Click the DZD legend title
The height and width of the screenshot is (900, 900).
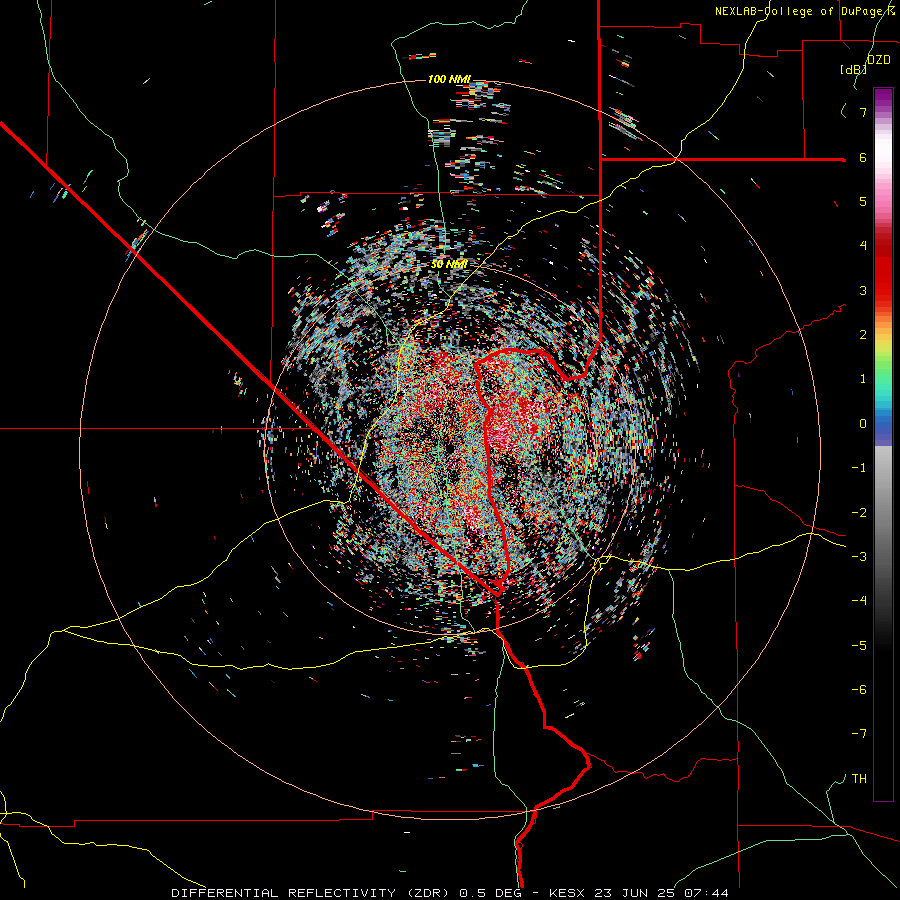pyautogui.click(x=879, y=60)
